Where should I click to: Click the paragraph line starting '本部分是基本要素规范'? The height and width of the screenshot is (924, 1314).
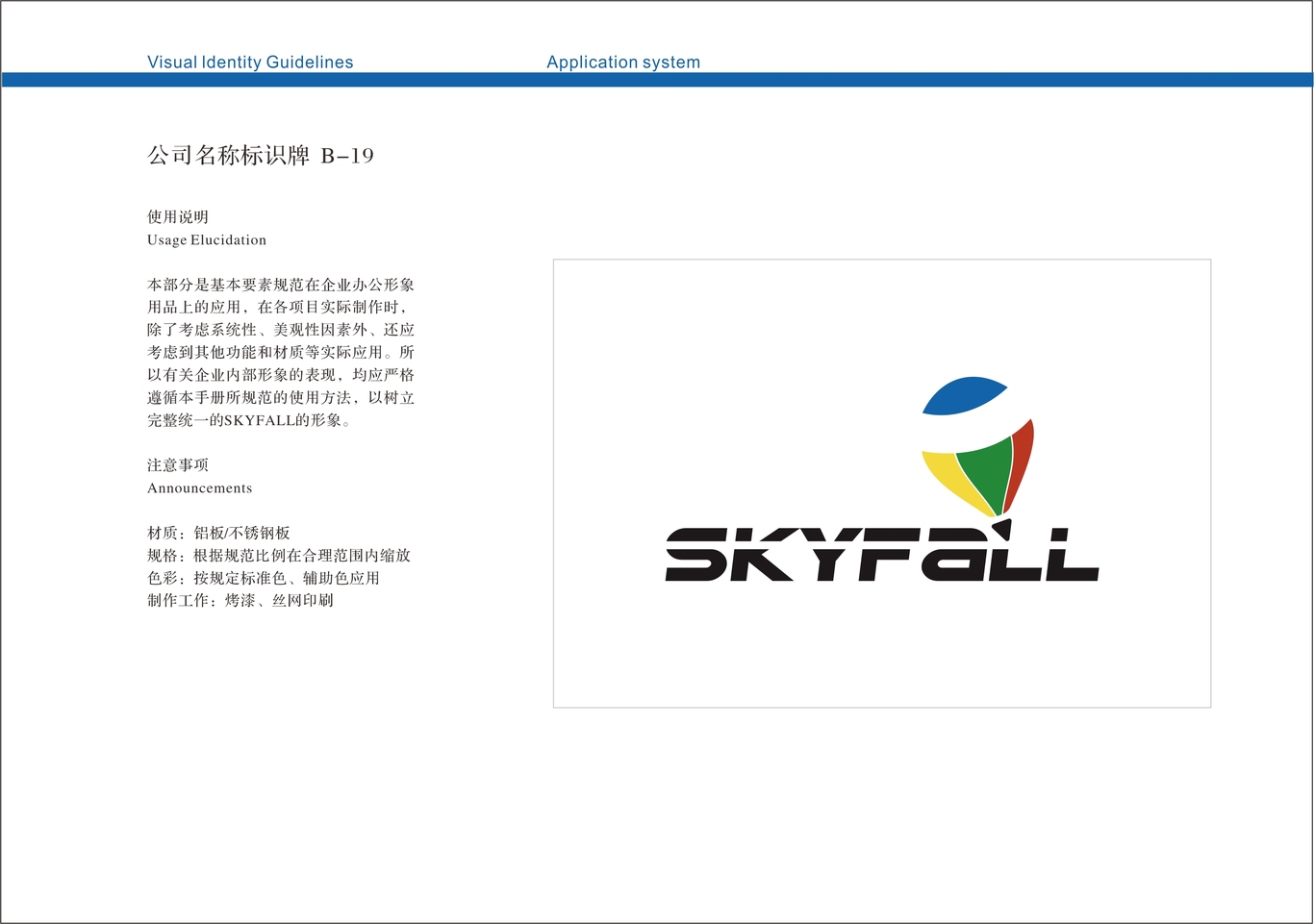[x=281, y=286]
